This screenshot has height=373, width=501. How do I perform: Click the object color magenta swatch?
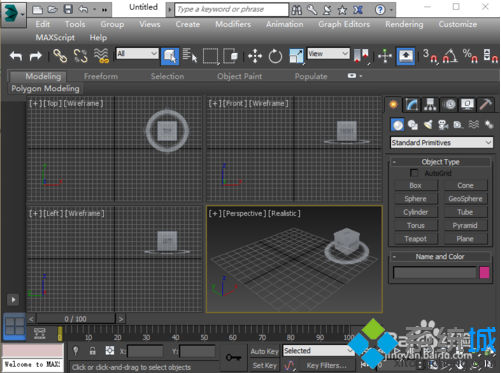tap(484, 272)
